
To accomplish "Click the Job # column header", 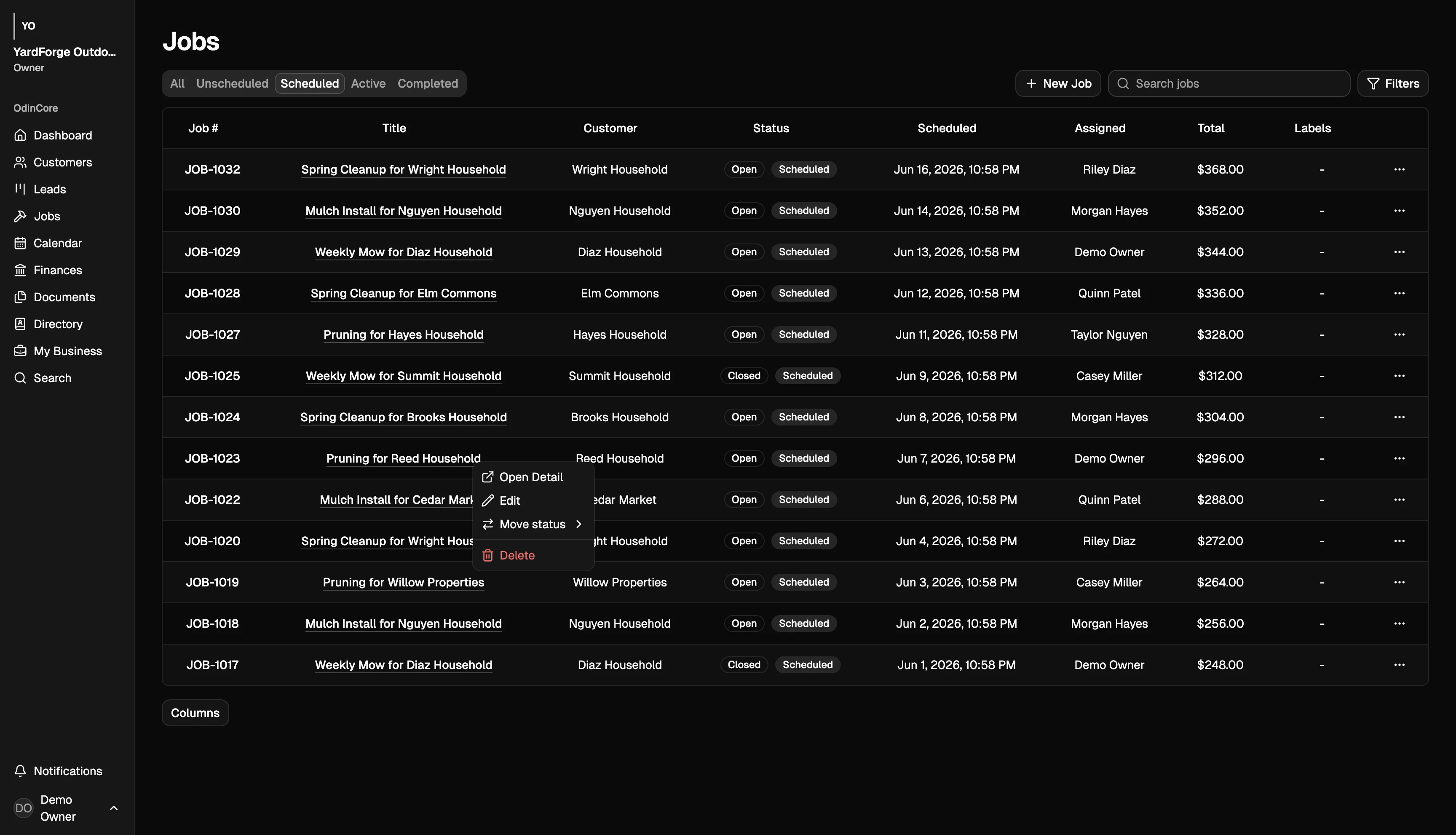I will click(x=203, y=128).
